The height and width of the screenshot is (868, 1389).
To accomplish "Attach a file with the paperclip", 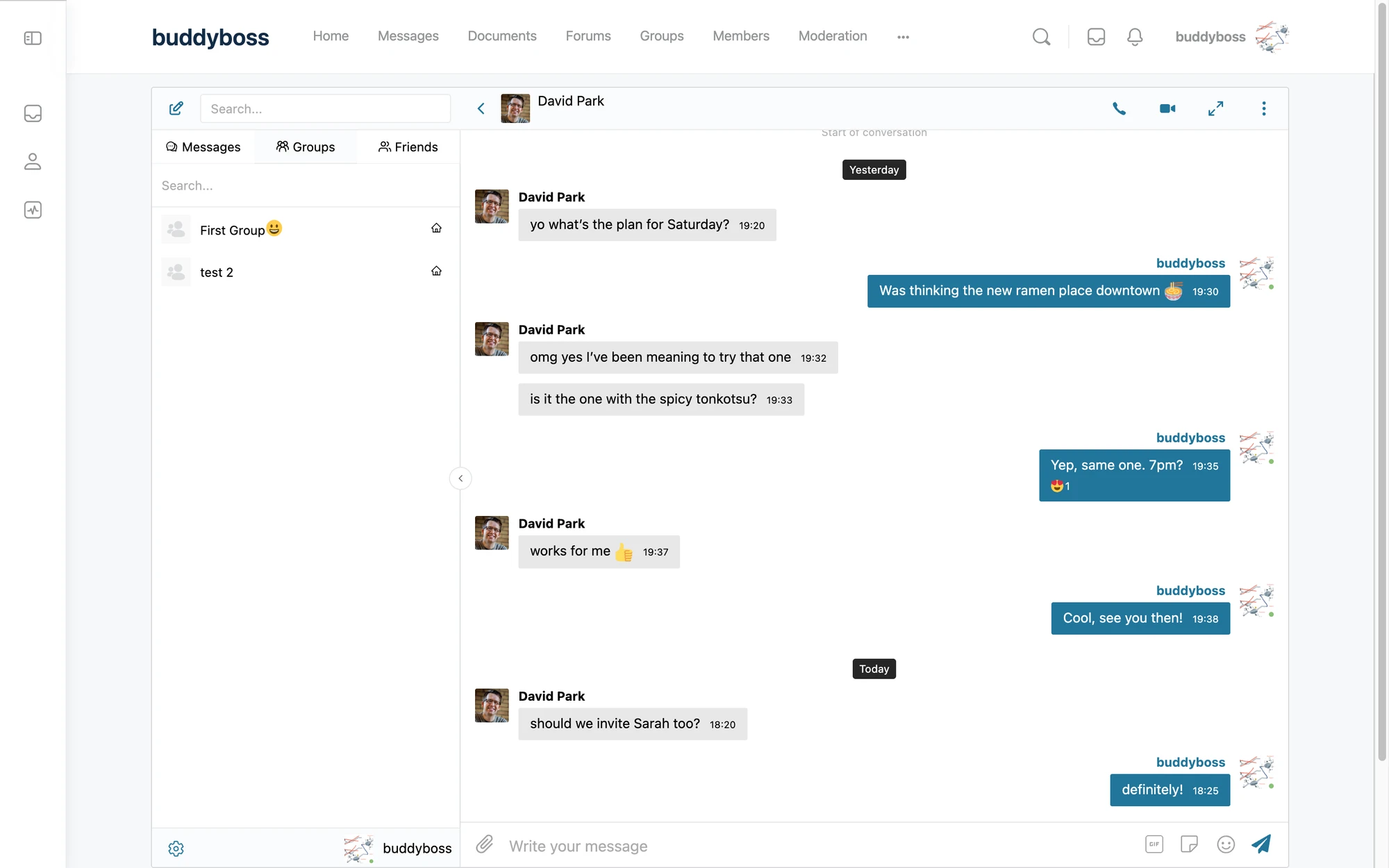I will click(484, 844).
